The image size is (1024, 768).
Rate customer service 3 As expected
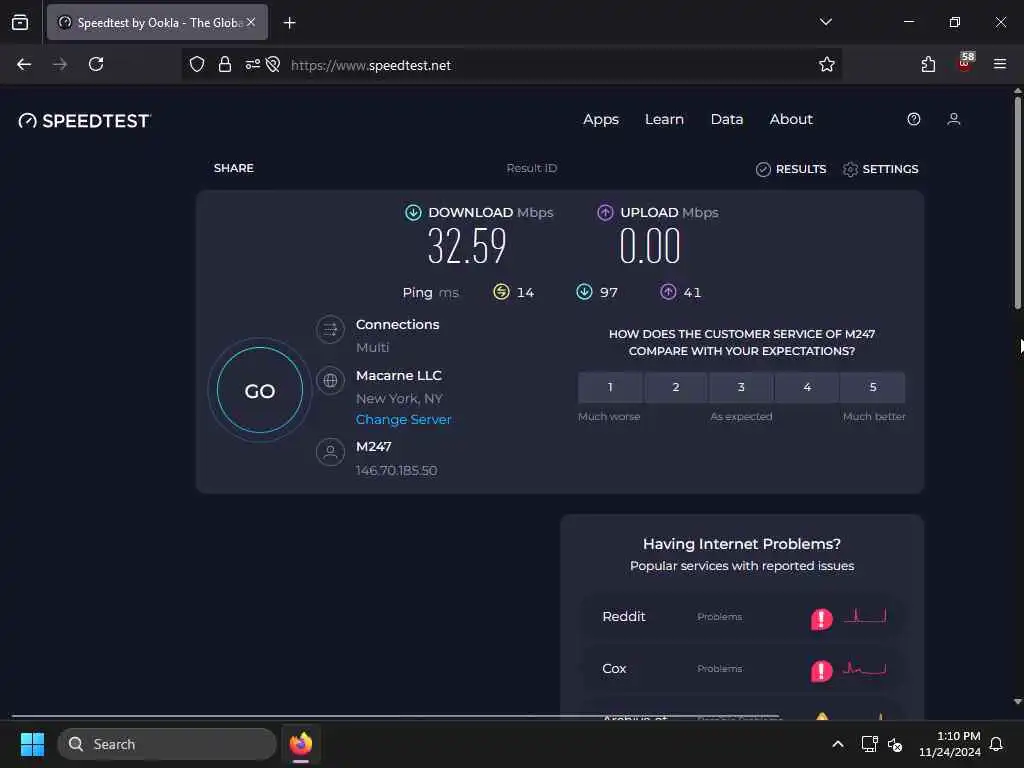tap(741, 387)
